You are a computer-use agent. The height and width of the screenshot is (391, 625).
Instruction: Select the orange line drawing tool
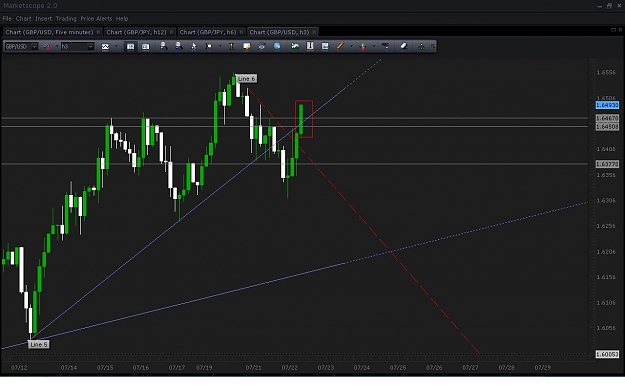point(340,46)
